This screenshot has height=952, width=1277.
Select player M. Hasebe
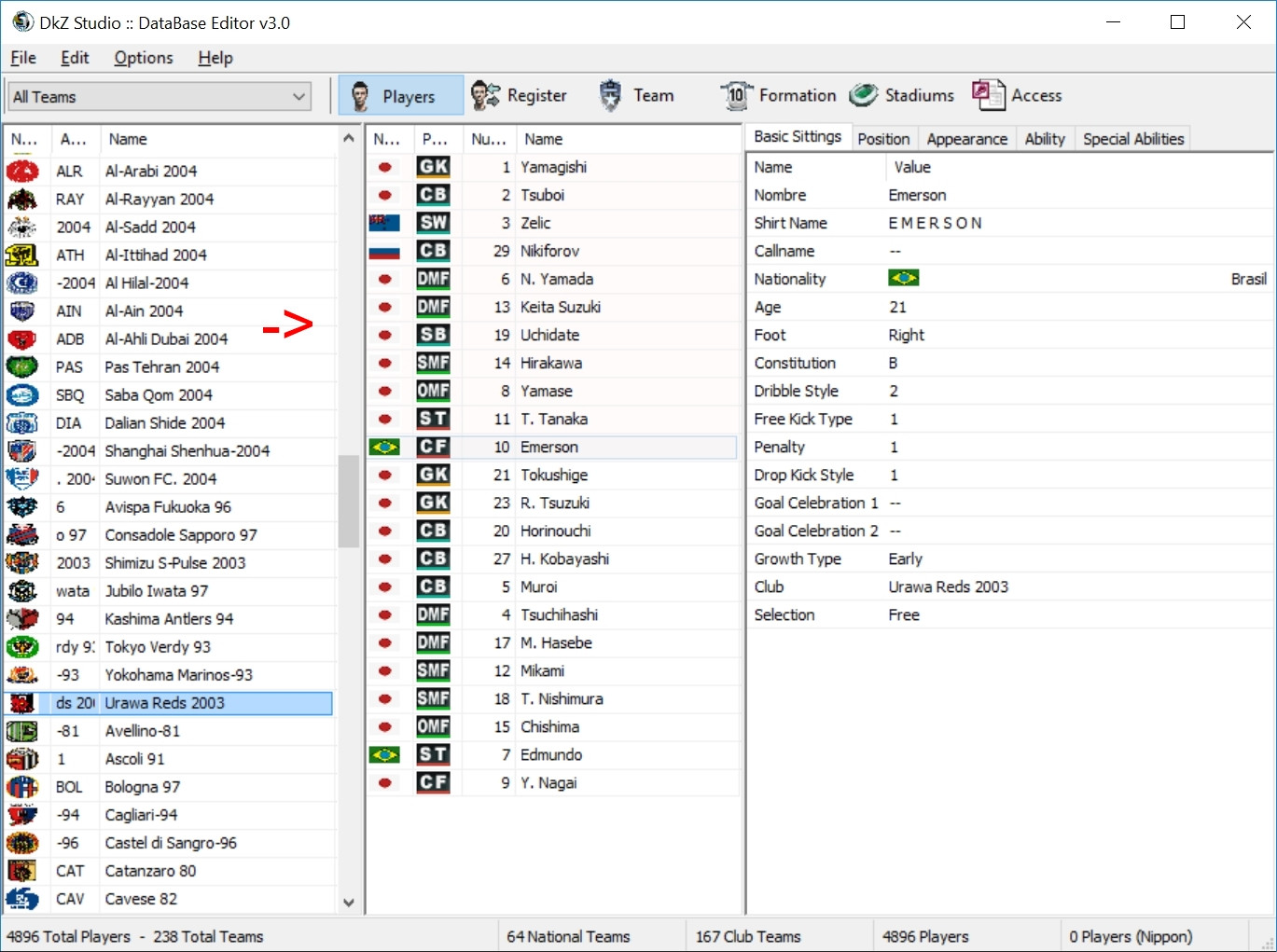point(552,642)
